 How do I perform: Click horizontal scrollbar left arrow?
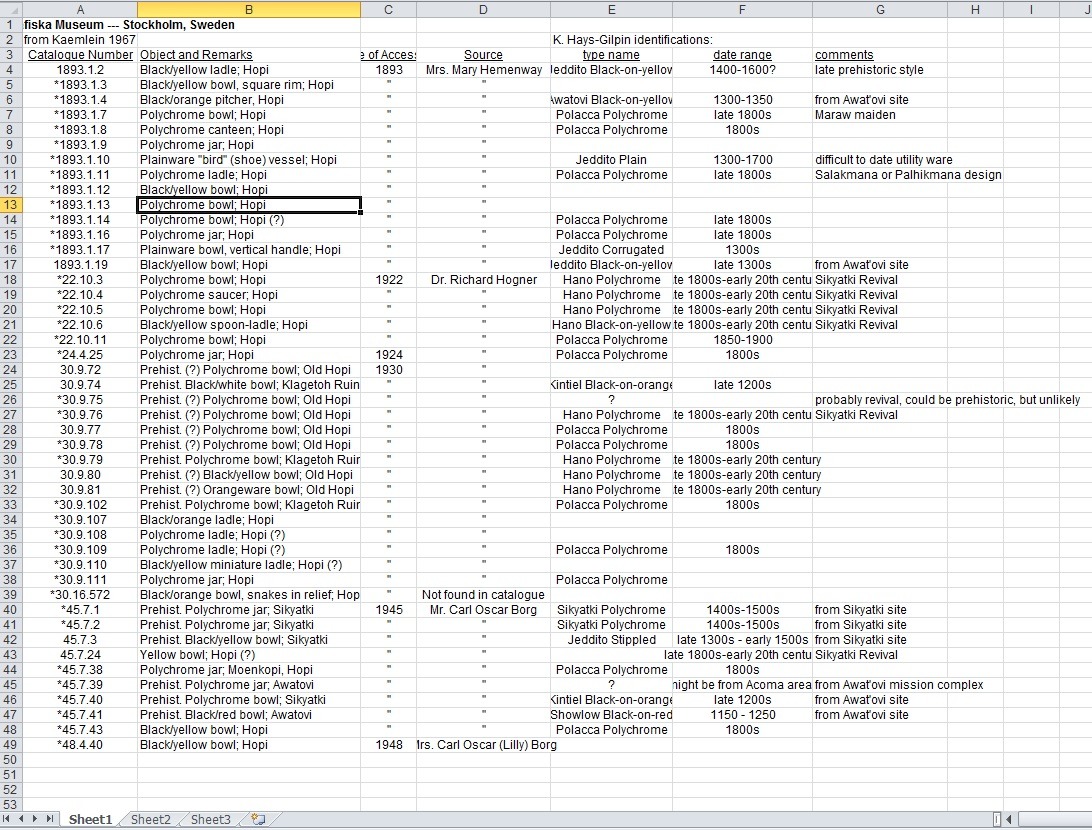click(x=1008, y=819)
